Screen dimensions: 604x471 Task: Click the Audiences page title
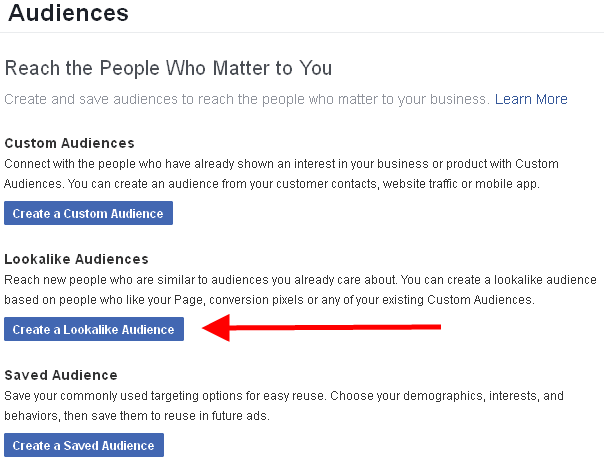(69, 14)
